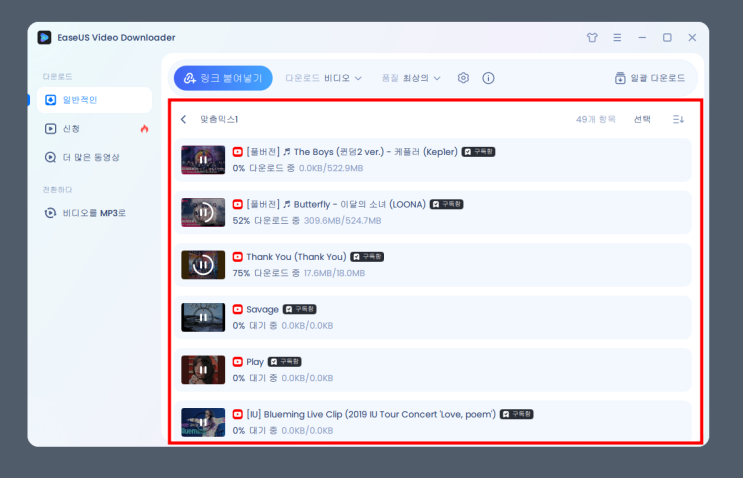Click the 49개 항목 item count text

point(596,119)
